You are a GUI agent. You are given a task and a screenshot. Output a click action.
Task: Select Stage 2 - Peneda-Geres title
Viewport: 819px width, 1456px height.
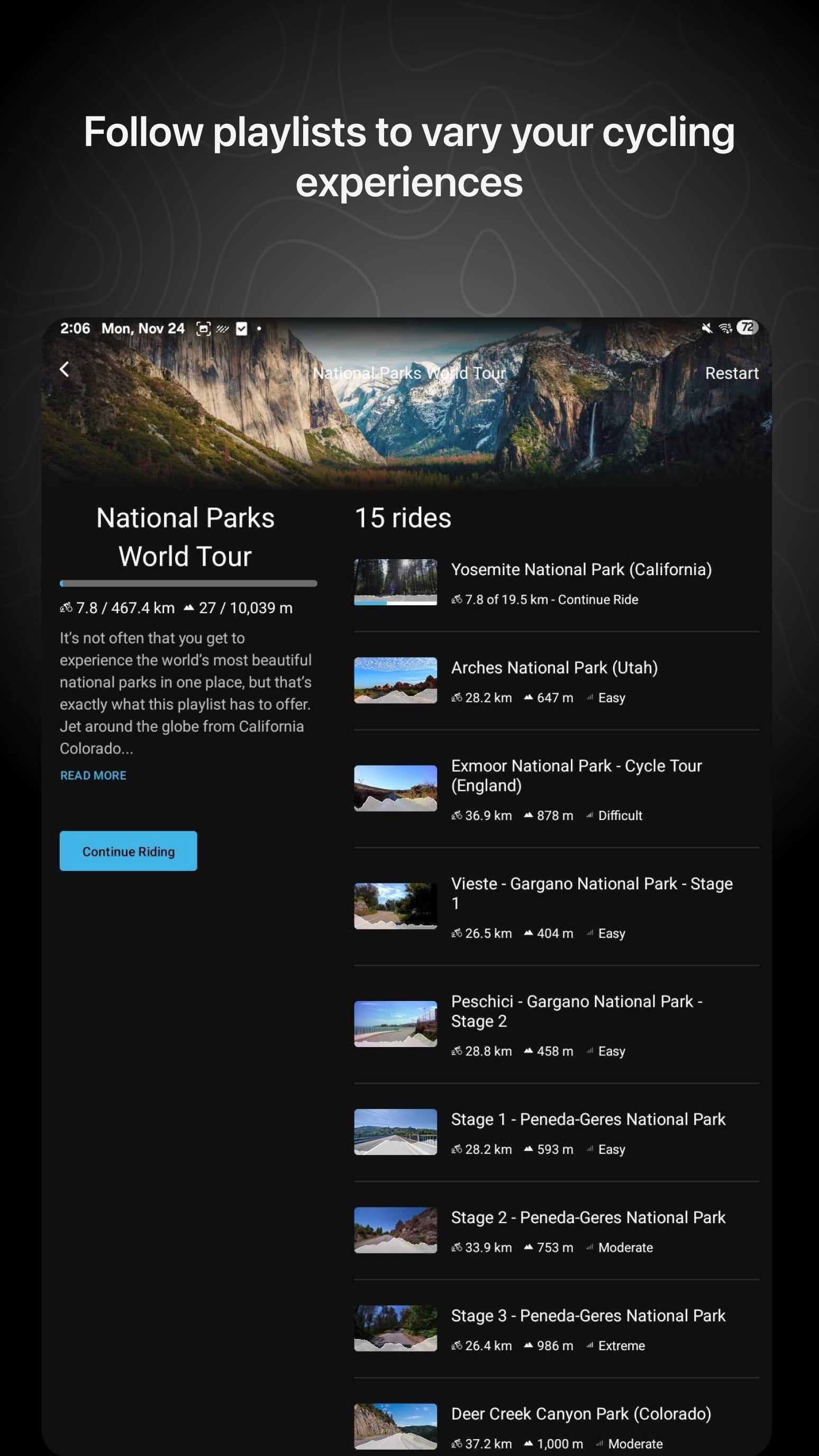point(588,1217)
